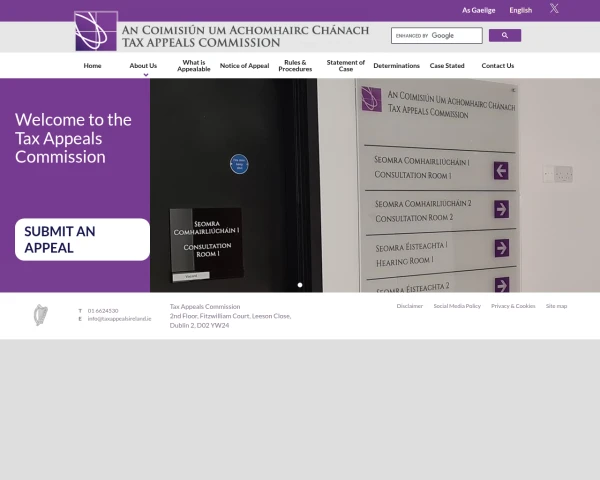600x480 pixels.
Task: Click the Submit an Appeal button
Action: click(x=82, y=240)
